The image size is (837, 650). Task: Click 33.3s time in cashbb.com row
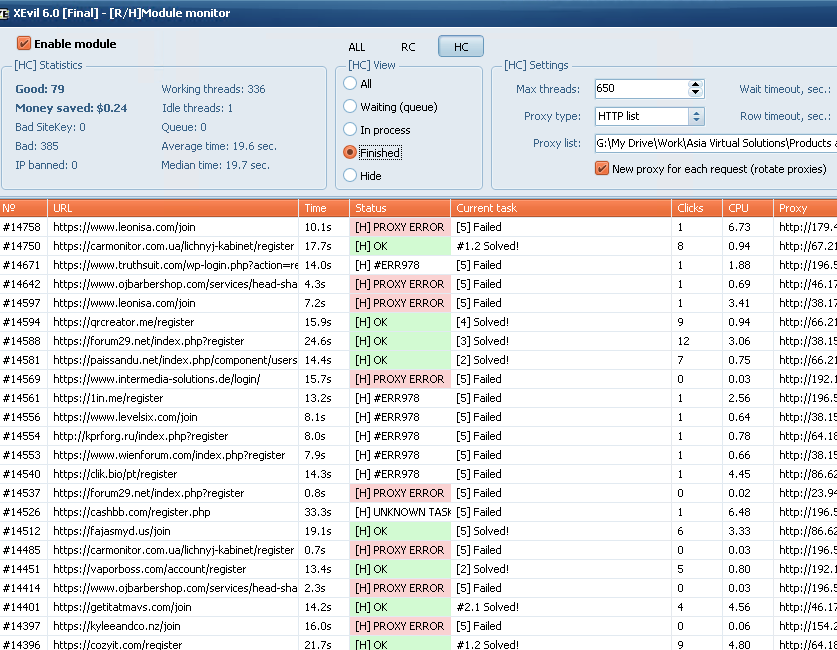[318, 512]
